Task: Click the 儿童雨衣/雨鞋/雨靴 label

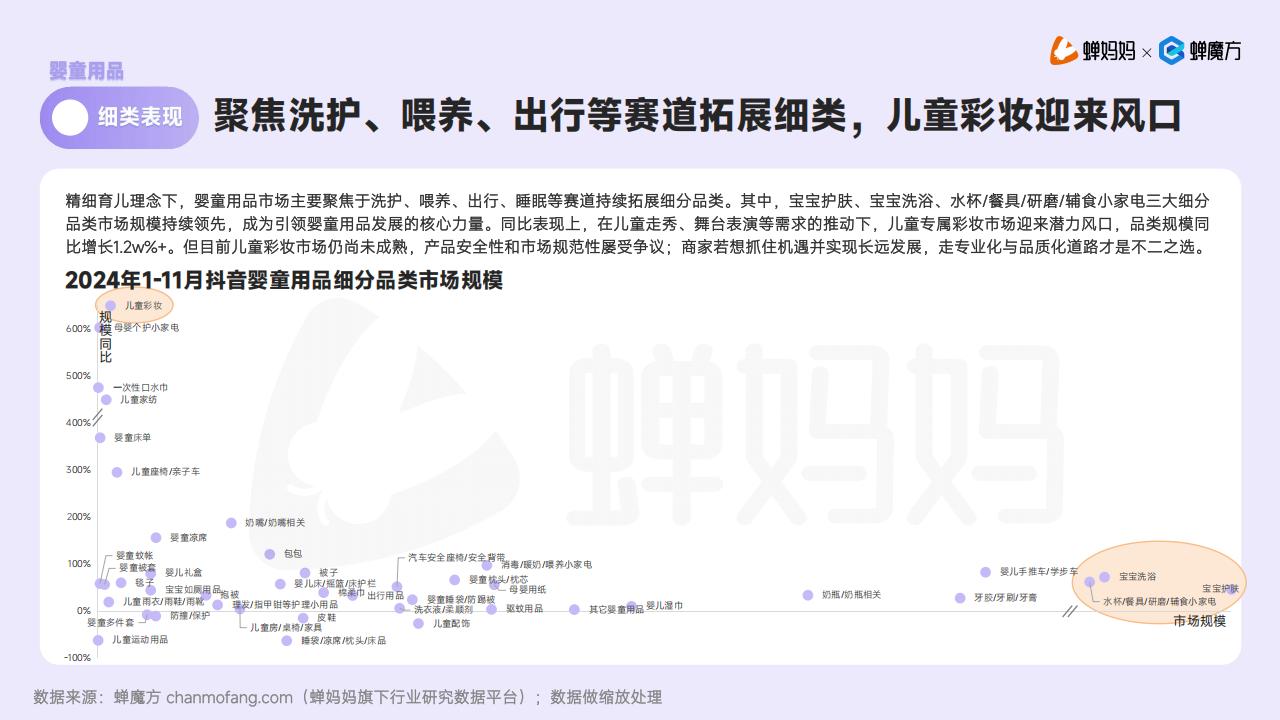Action: 163,601
